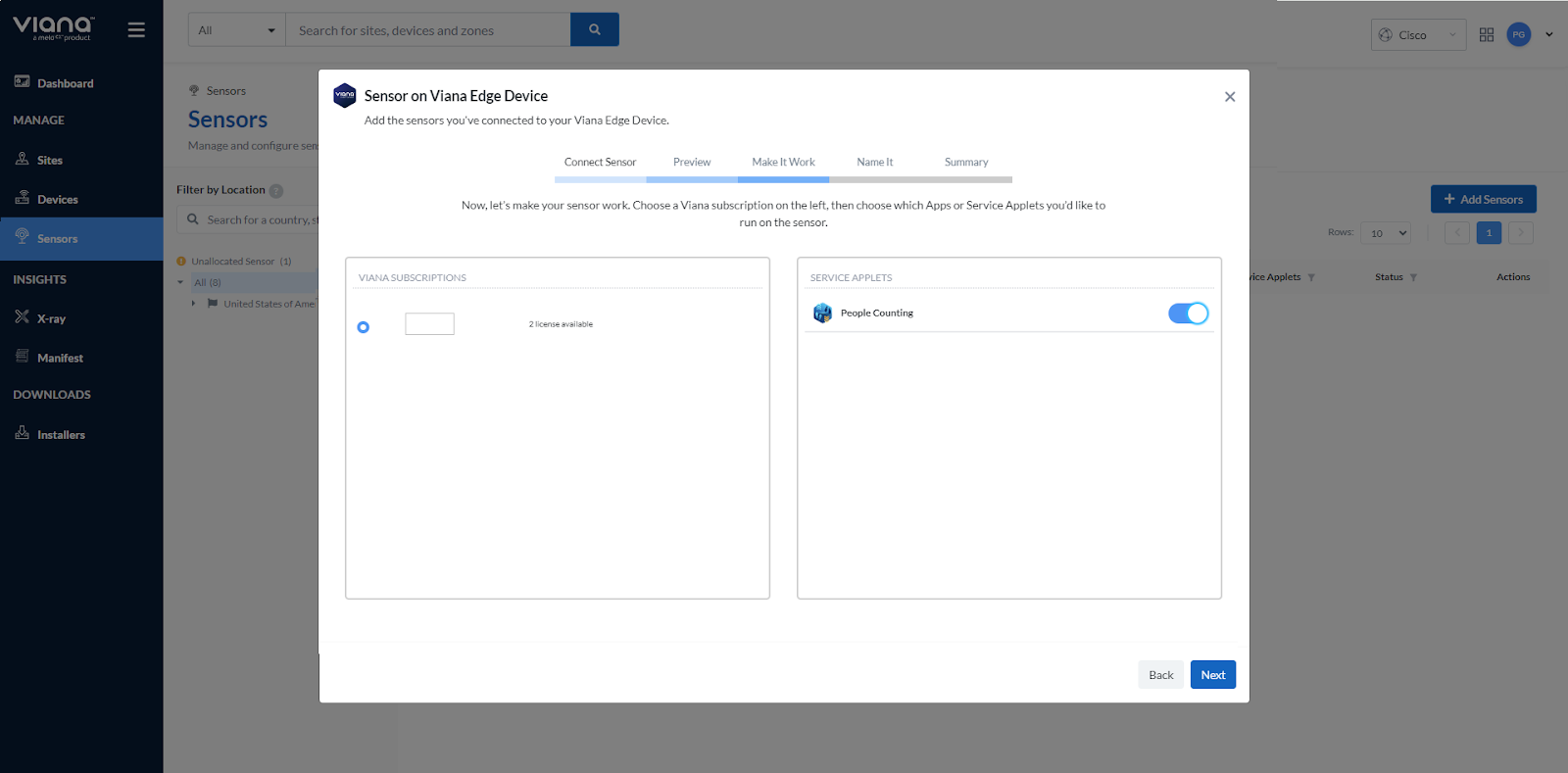Click the Next button
The height and width of the screenshot is (773, 1568).
(x=1212, y=675)
